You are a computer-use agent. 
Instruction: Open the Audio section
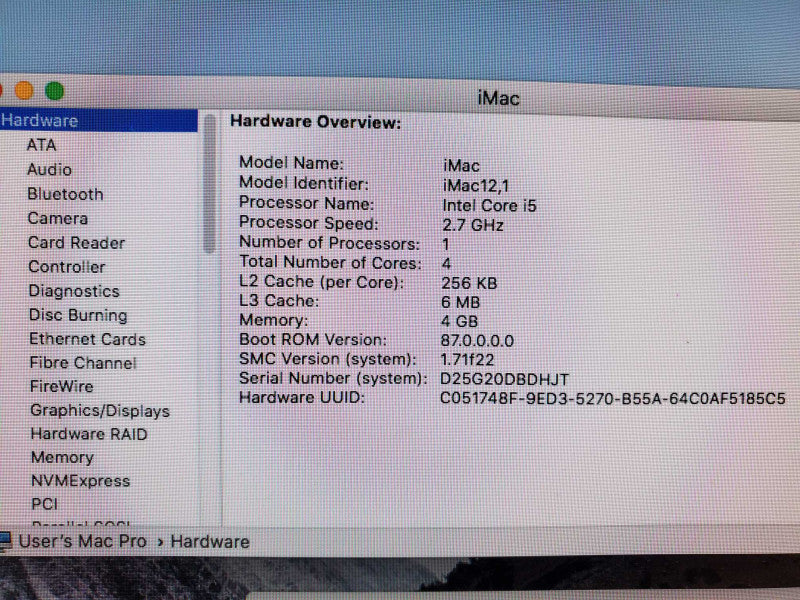click(49, 169)
